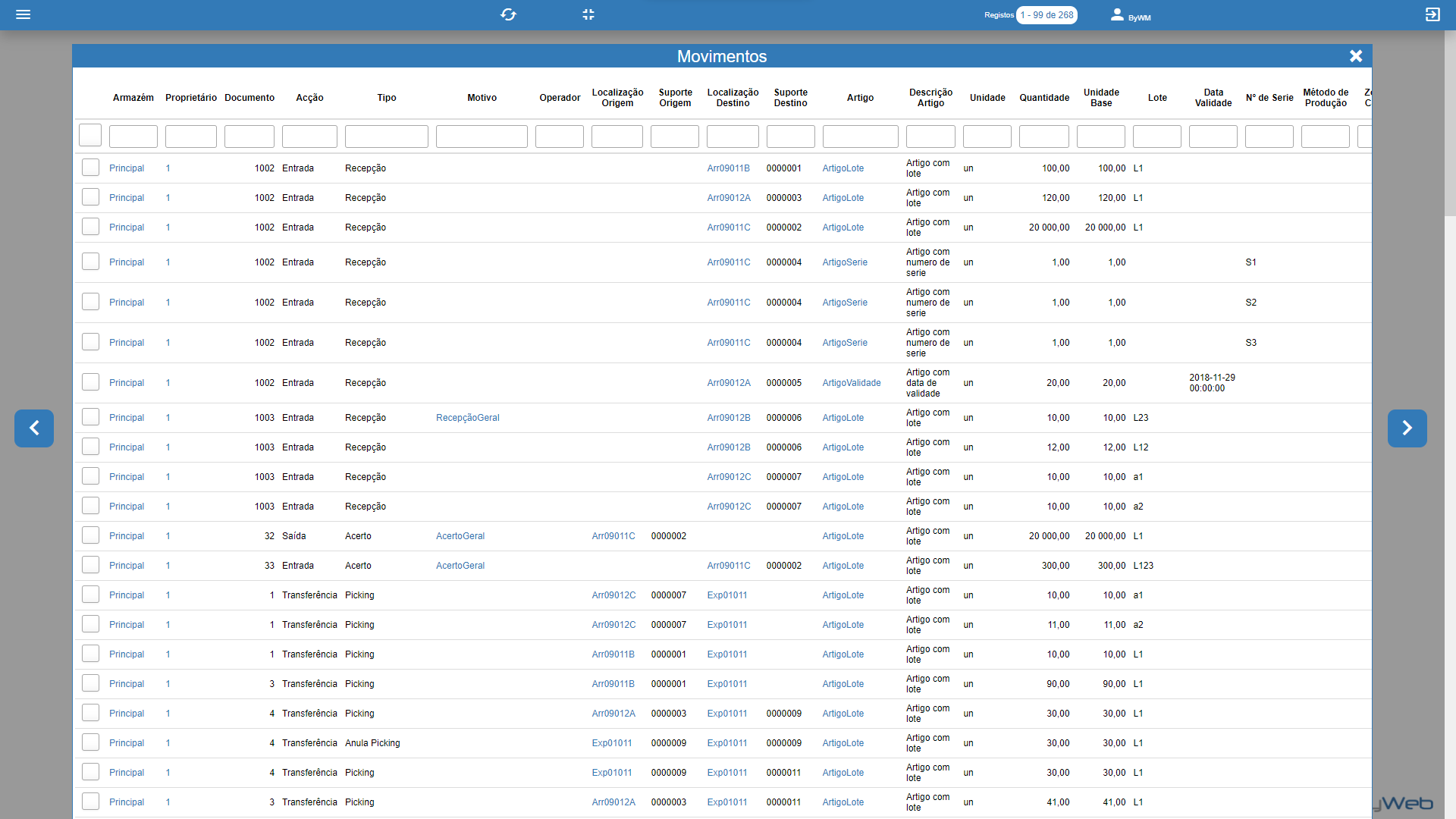Click the logout icon top right
This screenshot has width=1456, height=819.
pos(1432,14)
